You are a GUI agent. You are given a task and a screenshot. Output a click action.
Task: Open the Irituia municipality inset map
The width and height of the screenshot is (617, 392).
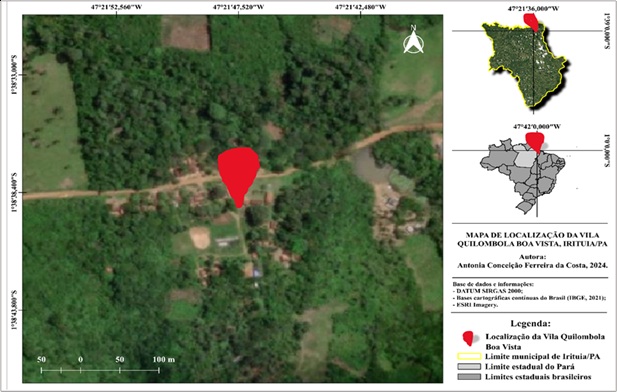(526, 65)
